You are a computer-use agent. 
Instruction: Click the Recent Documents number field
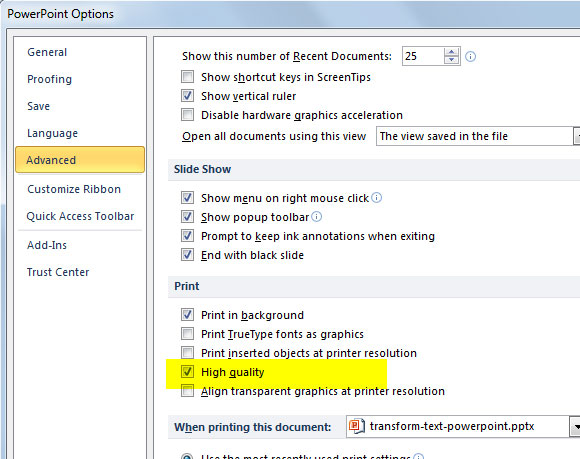423,56
